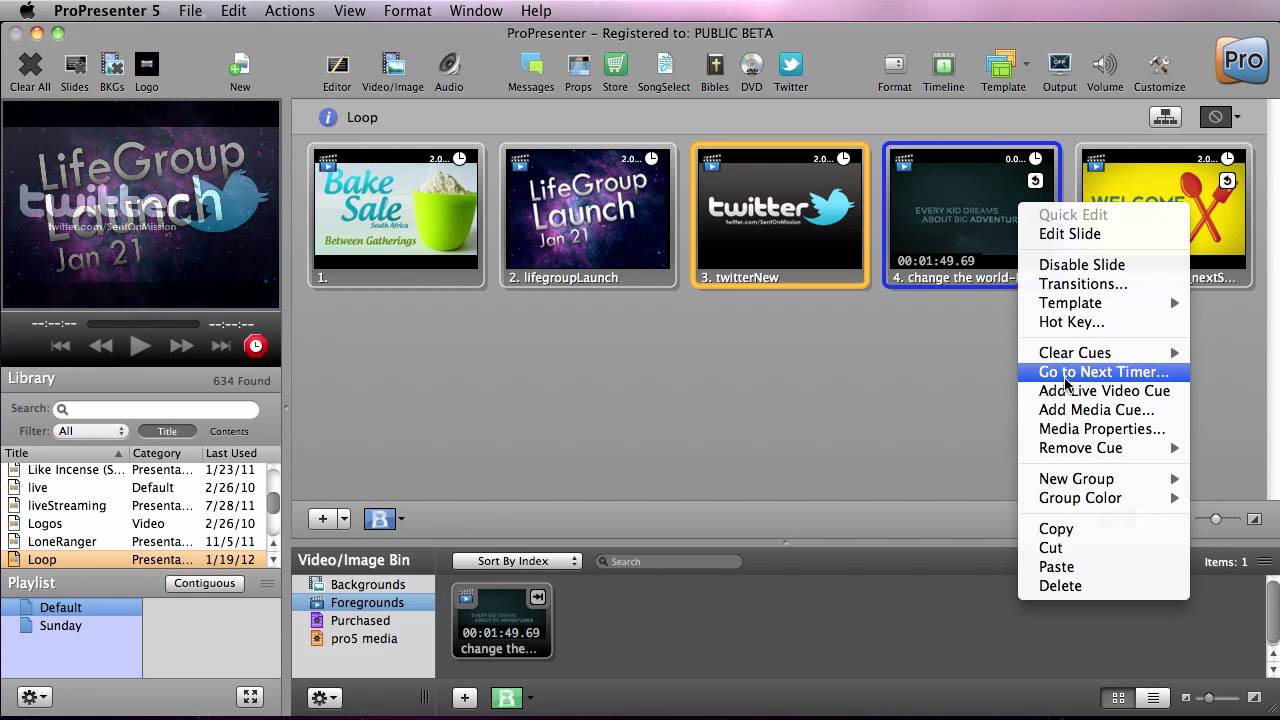This screenshot has height=720, width=1280.
Task: Expand the Remove Cue submenu
Action: pos(1104,448)
